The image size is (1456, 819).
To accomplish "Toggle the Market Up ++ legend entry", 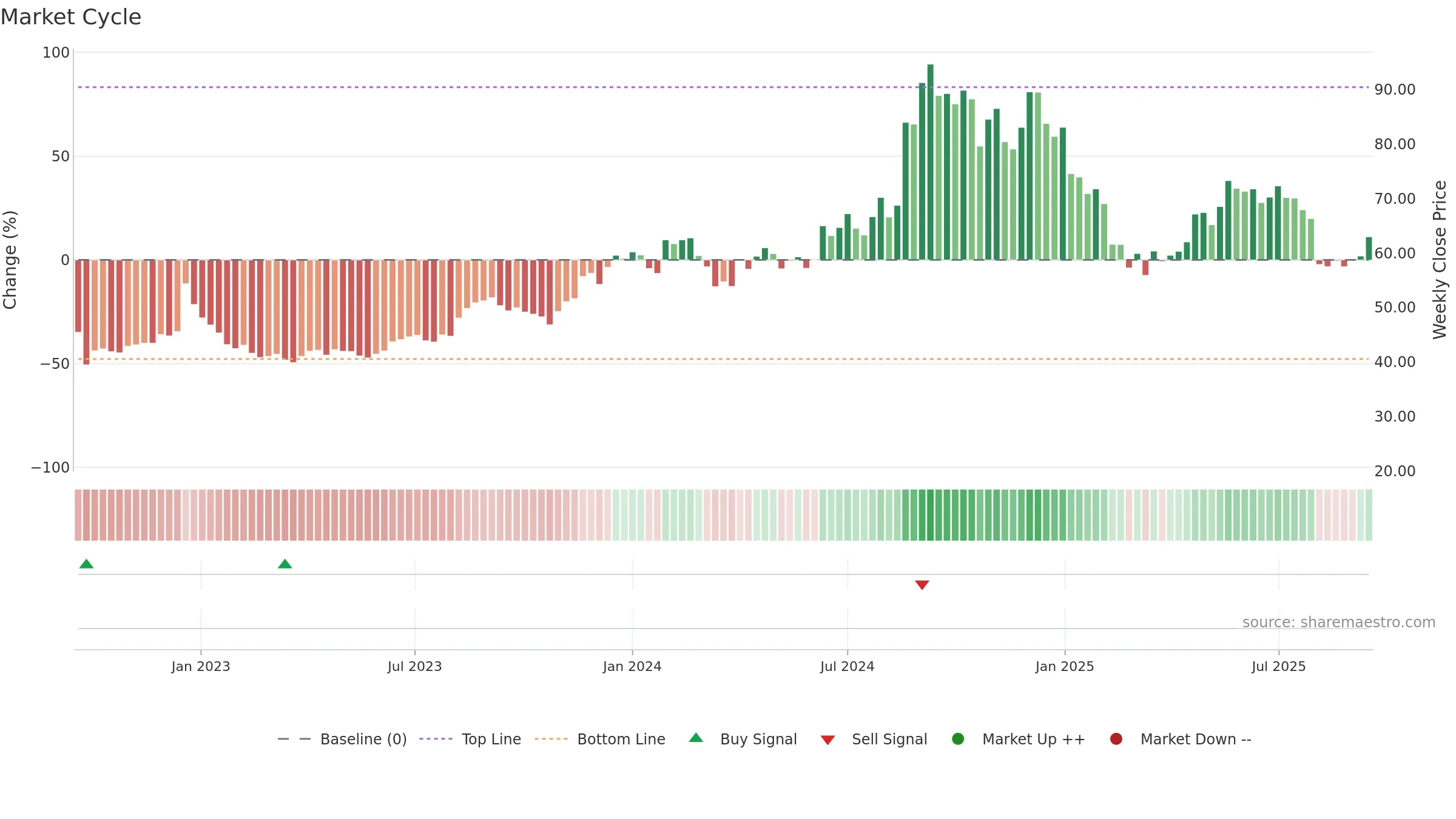I will (x=1019, y=739).
